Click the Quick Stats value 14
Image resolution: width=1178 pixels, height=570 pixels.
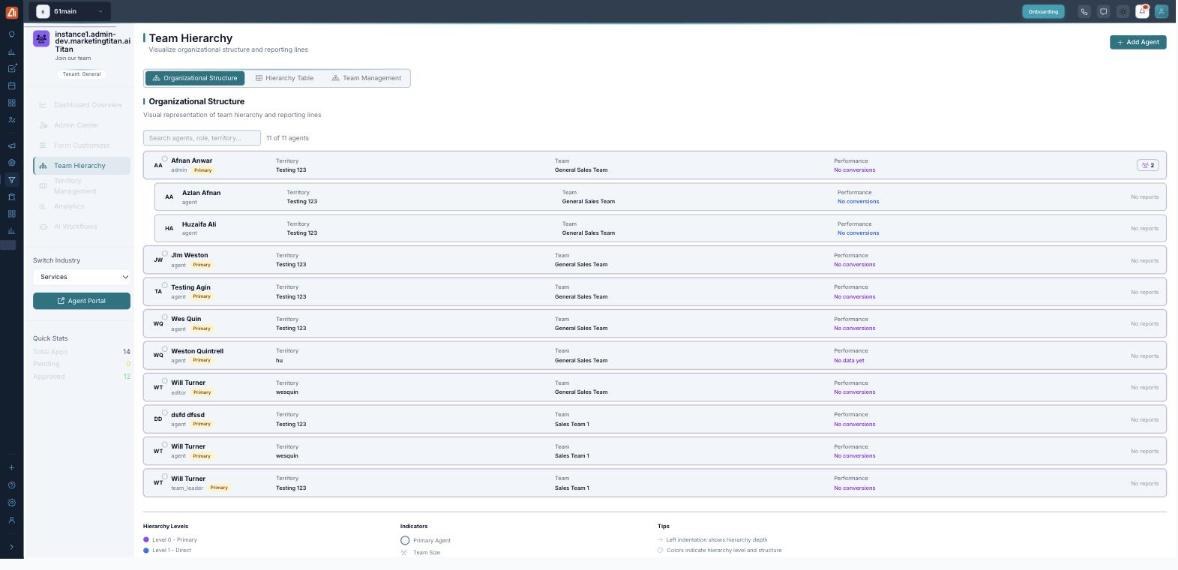click(126, 351)
